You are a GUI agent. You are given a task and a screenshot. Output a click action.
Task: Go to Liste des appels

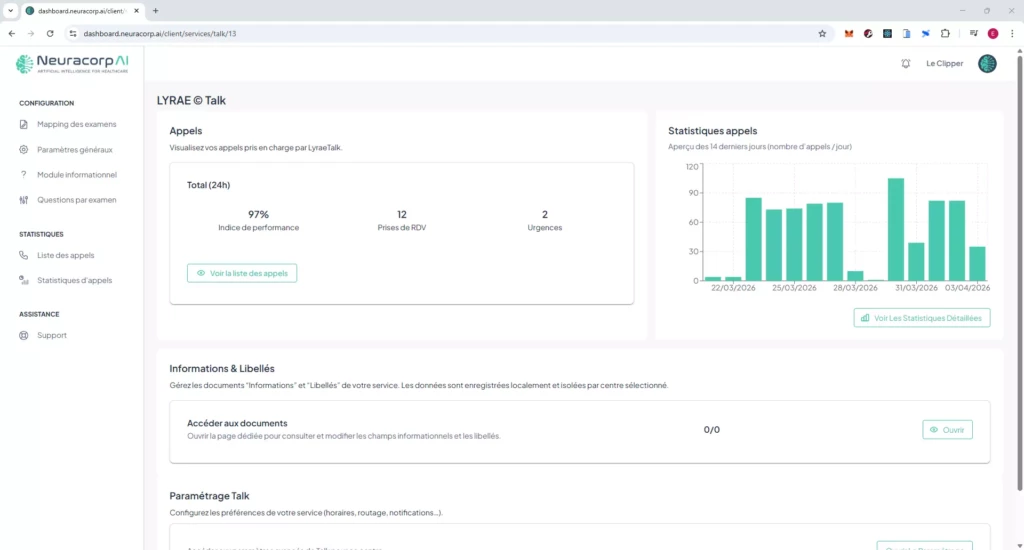coord(65,255)
